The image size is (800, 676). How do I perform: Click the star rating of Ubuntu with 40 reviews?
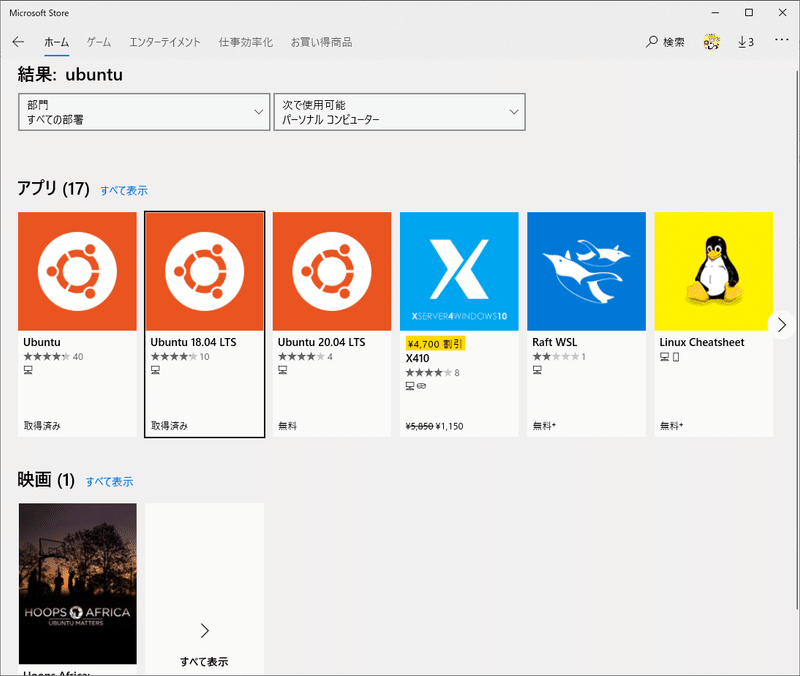[x=47, y=357]
